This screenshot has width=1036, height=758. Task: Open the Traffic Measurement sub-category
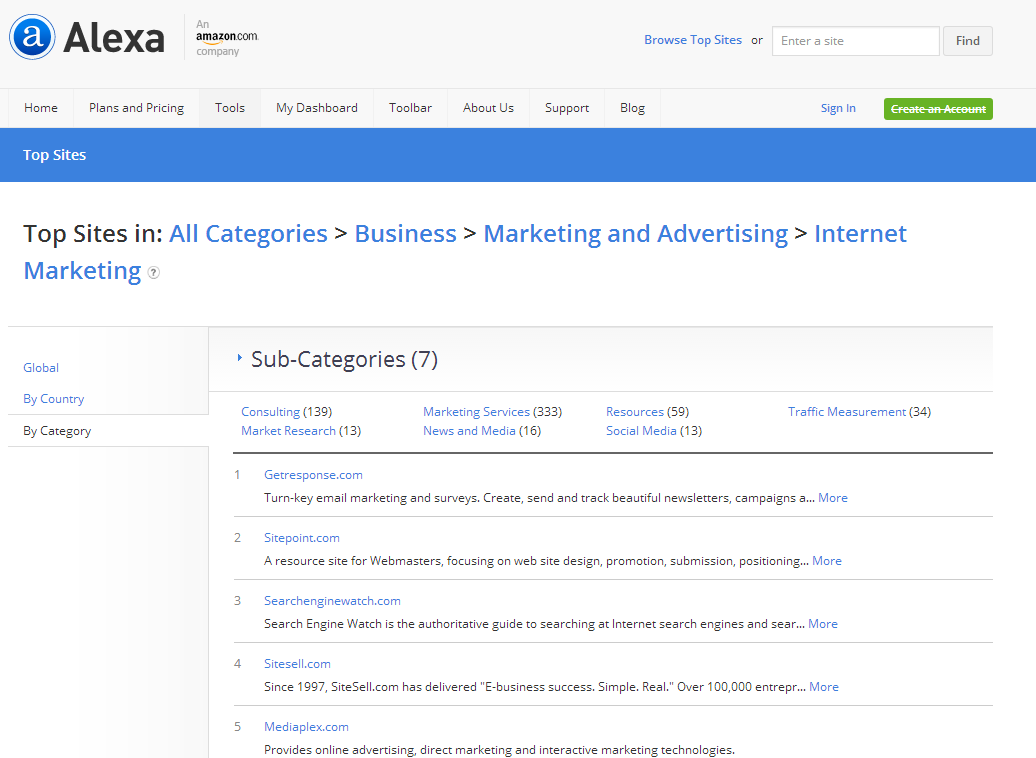[x=846, y=412]
